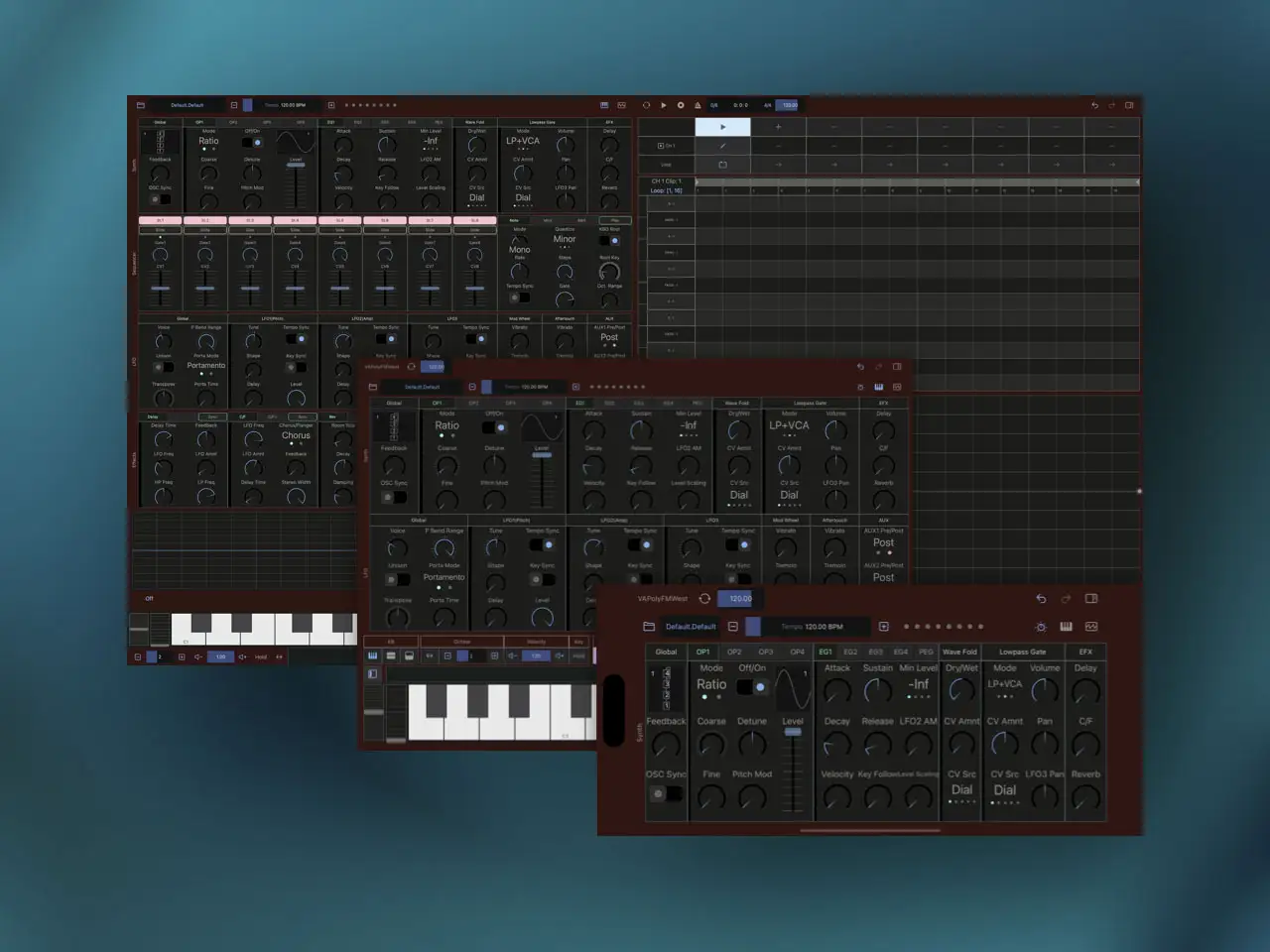1270x952 pixels.
Task: Undo last action in front synth window
Action: (x=1041, y=599)
